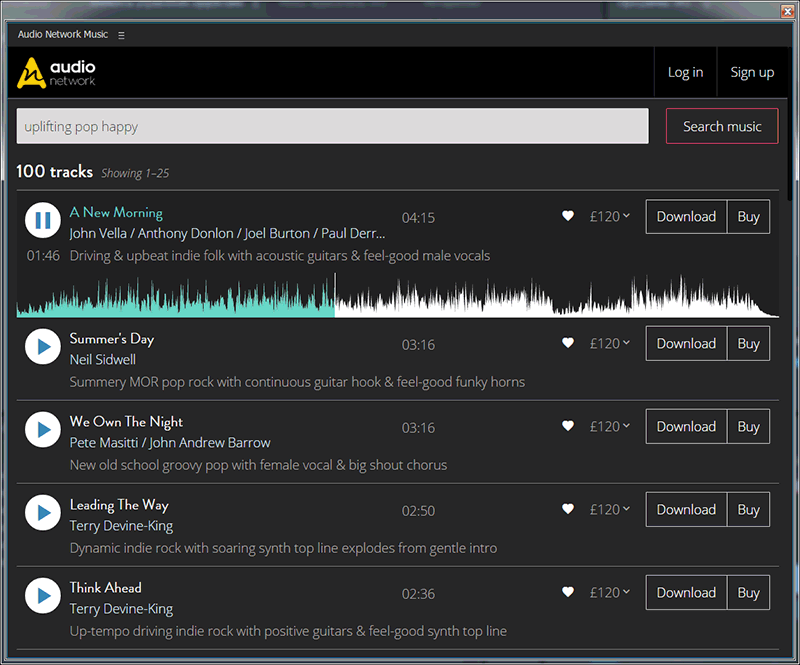Screen dimensions: 800x665
Task: Expand the £120 price dropdown for Leading The Way
Action: (610, 509)
